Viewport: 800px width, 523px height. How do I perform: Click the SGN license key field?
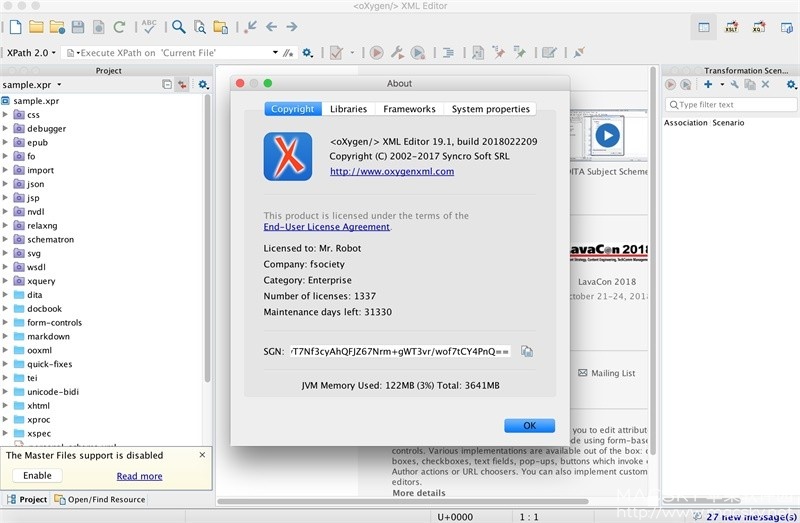point(400,351)
